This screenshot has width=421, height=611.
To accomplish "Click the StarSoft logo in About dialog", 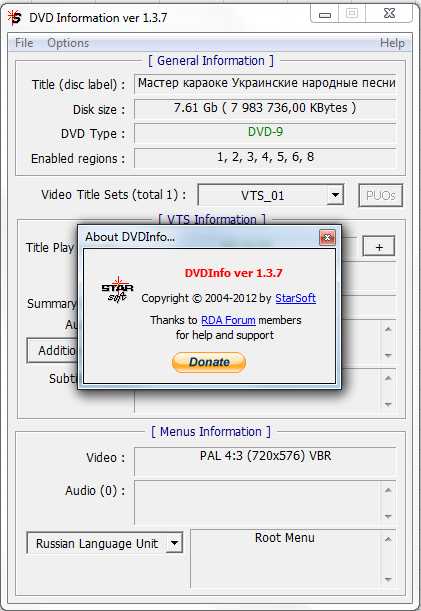I will [x=117, y=290].
